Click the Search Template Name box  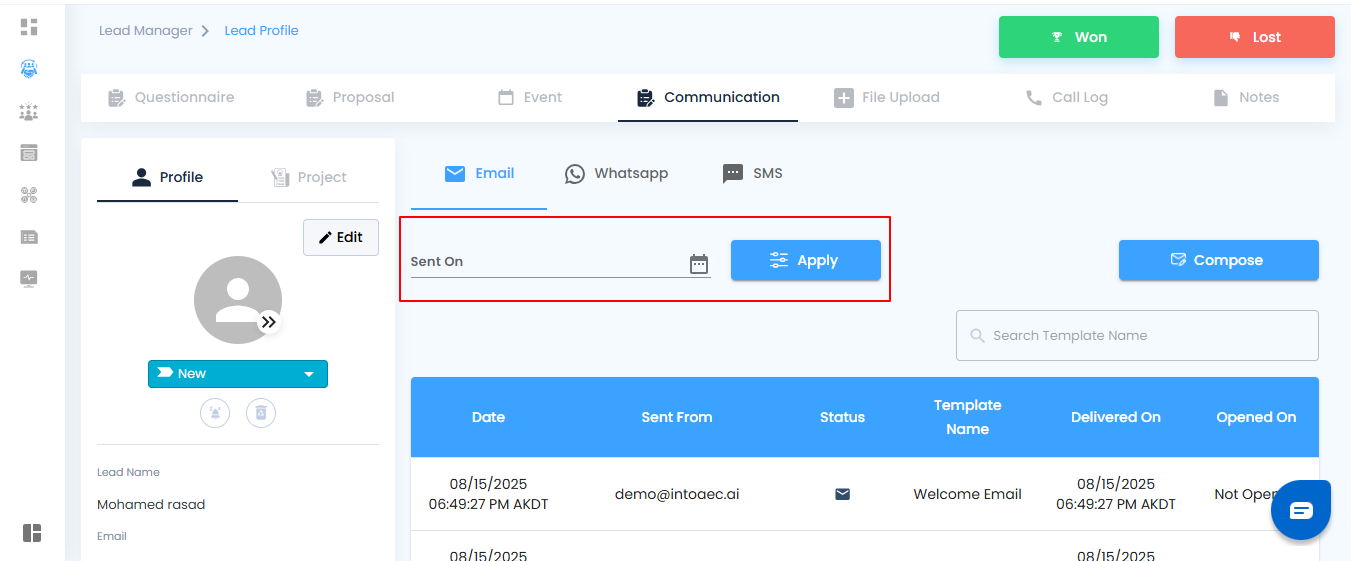point(1137,335)
